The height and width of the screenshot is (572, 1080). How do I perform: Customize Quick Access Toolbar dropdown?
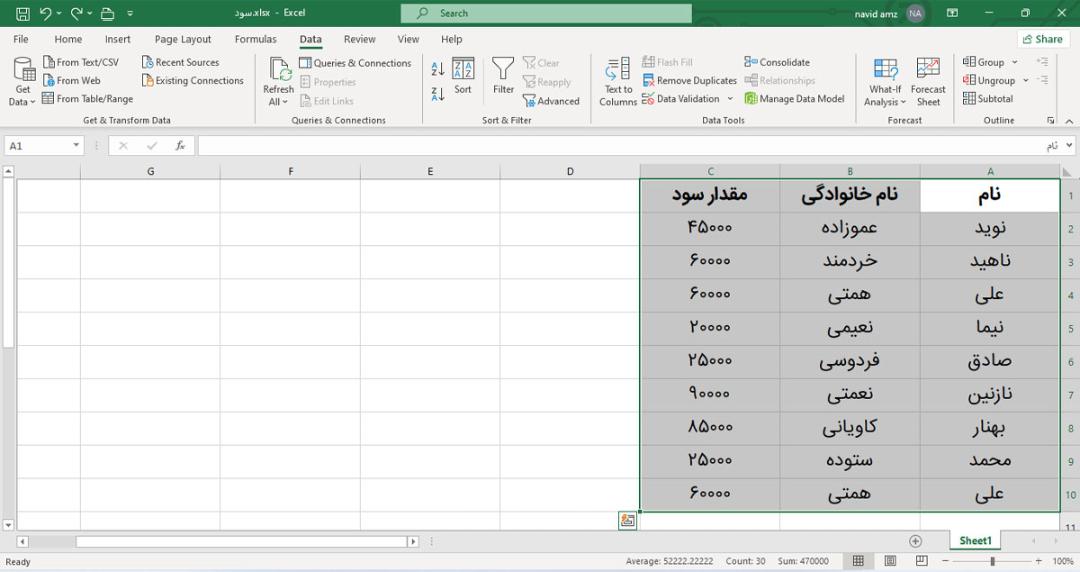[x=130, y=13]
